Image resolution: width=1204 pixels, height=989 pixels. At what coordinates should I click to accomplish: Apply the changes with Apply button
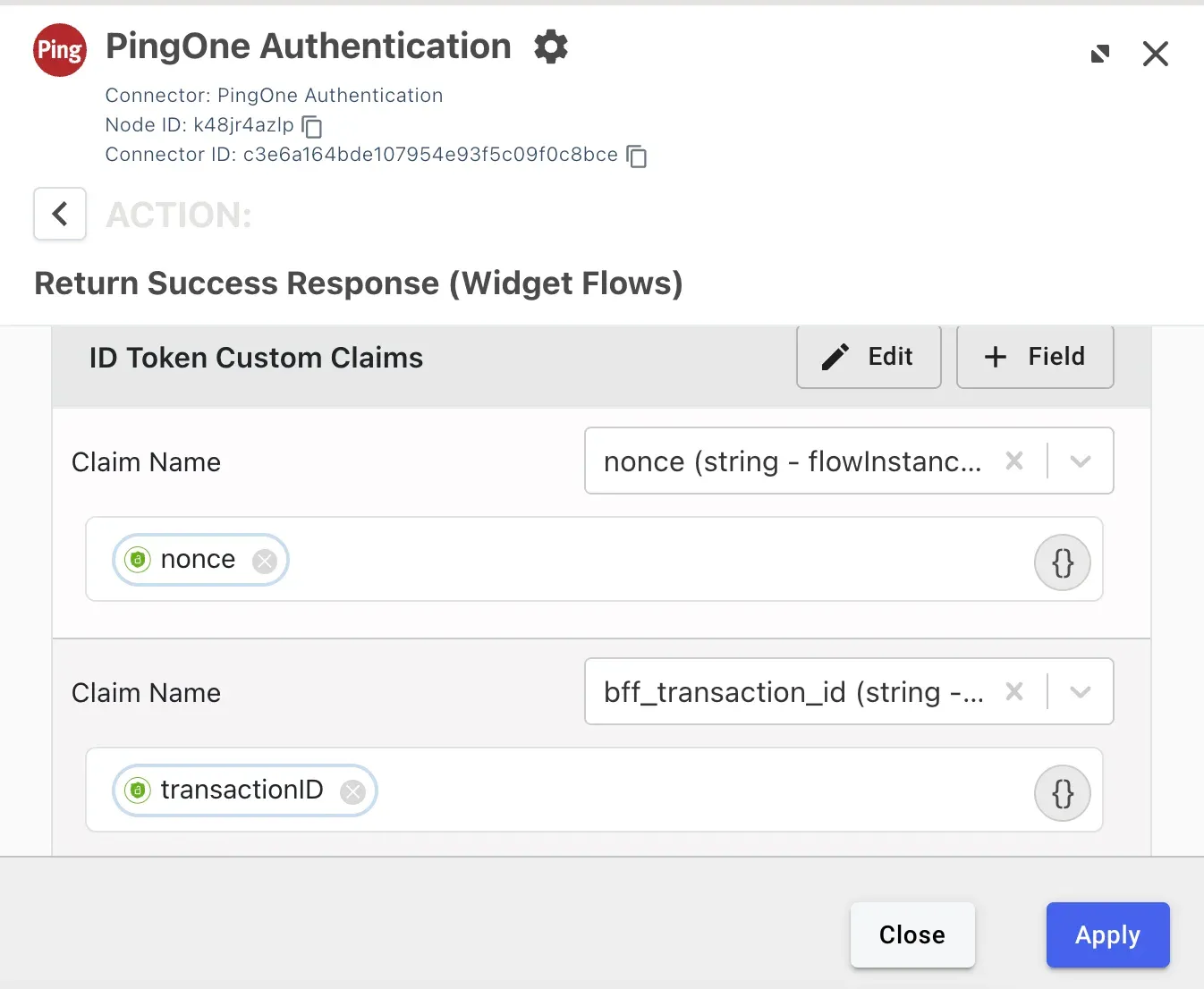[1107, 934]
